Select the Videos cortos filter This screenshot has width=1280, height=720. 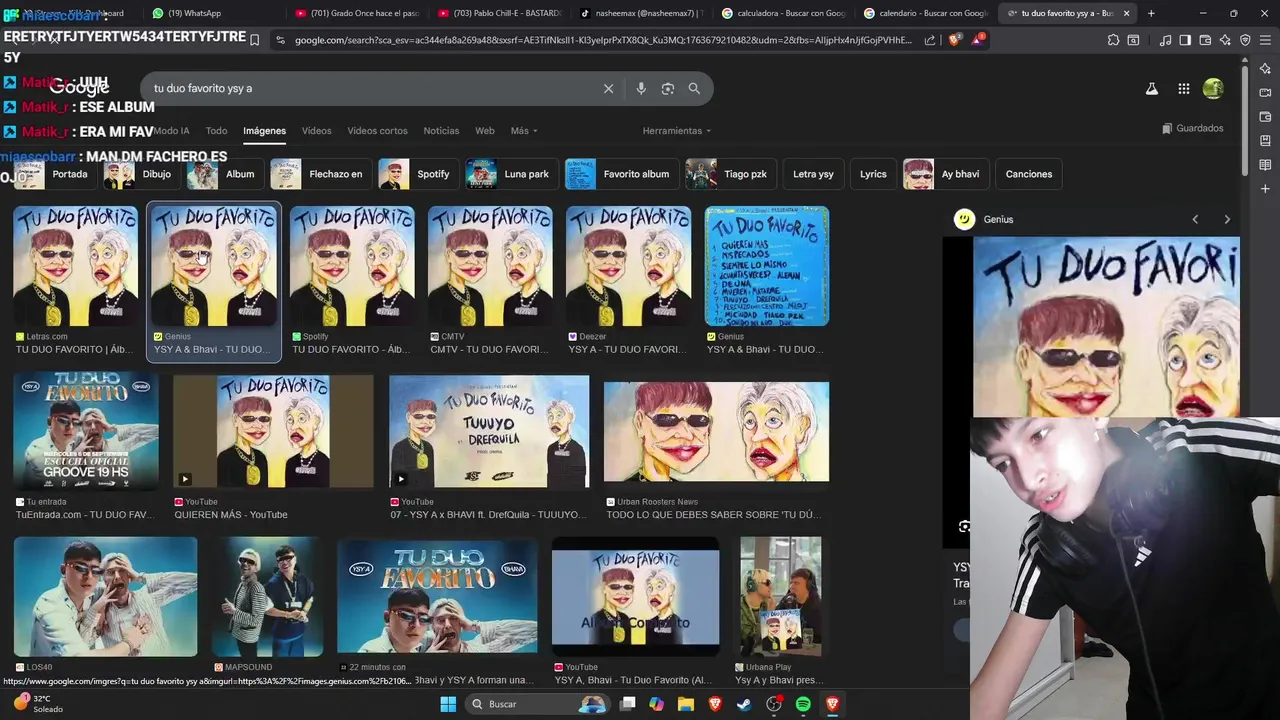377,131
